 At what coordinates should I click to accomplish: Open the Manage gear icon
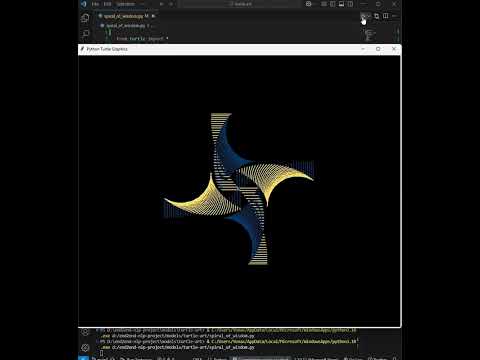pyautogui.click(x=85, y=348)
